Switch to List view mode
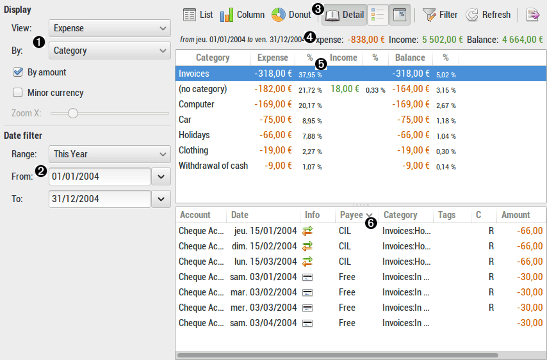This screenshot has width=547, height=360. point(197,15)
